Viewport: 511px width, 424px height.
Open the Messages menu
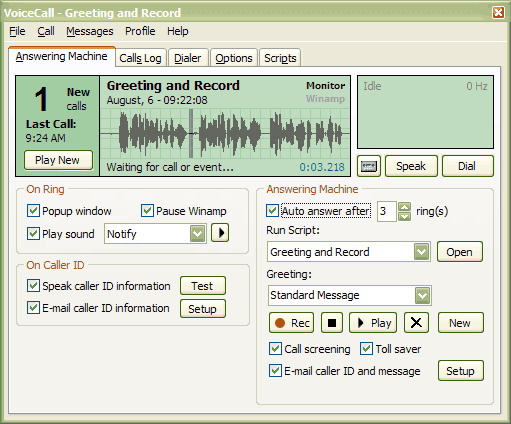click(90, 31)
